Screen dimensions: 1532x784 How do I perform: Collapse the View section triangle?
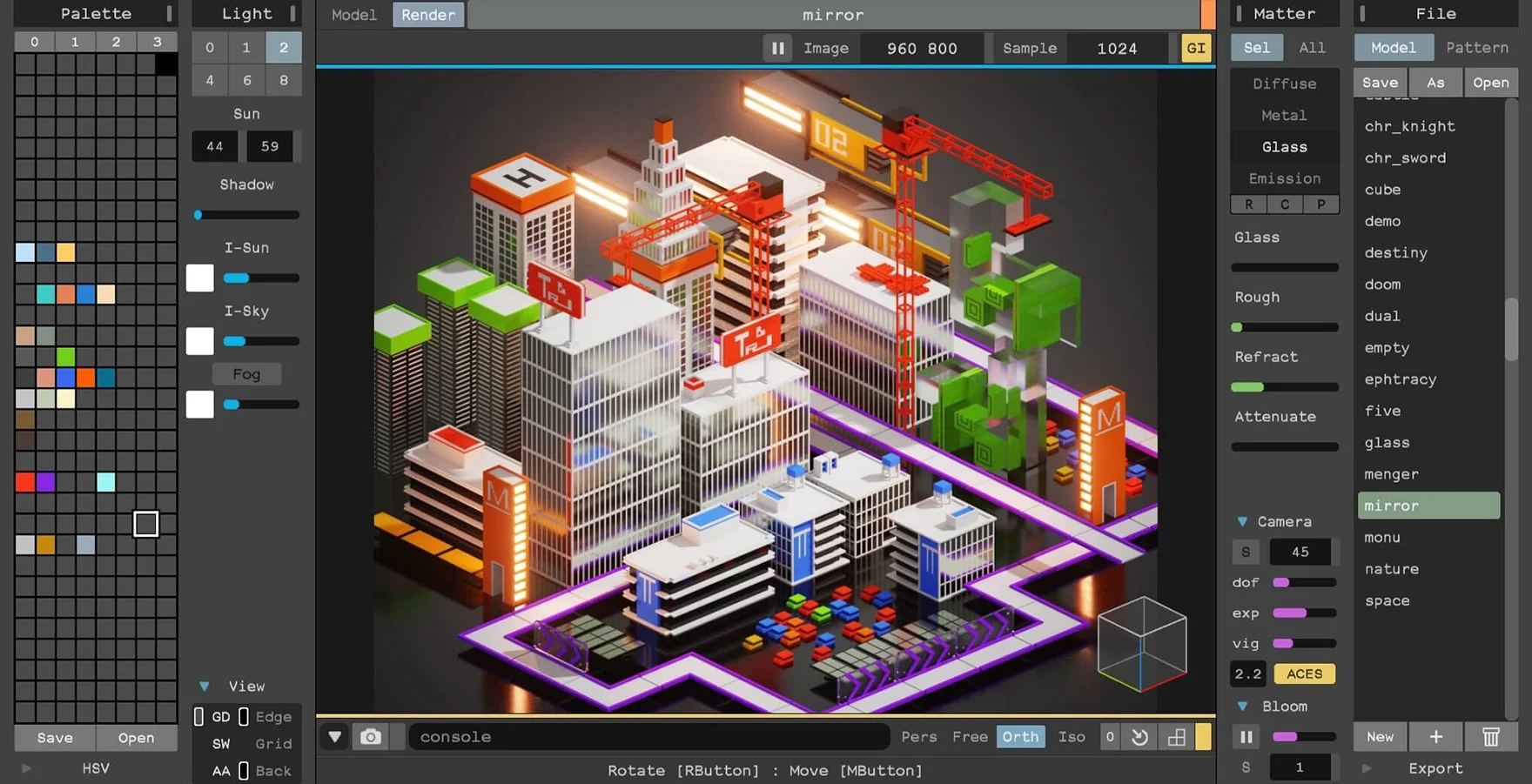[x=205, y=687]
